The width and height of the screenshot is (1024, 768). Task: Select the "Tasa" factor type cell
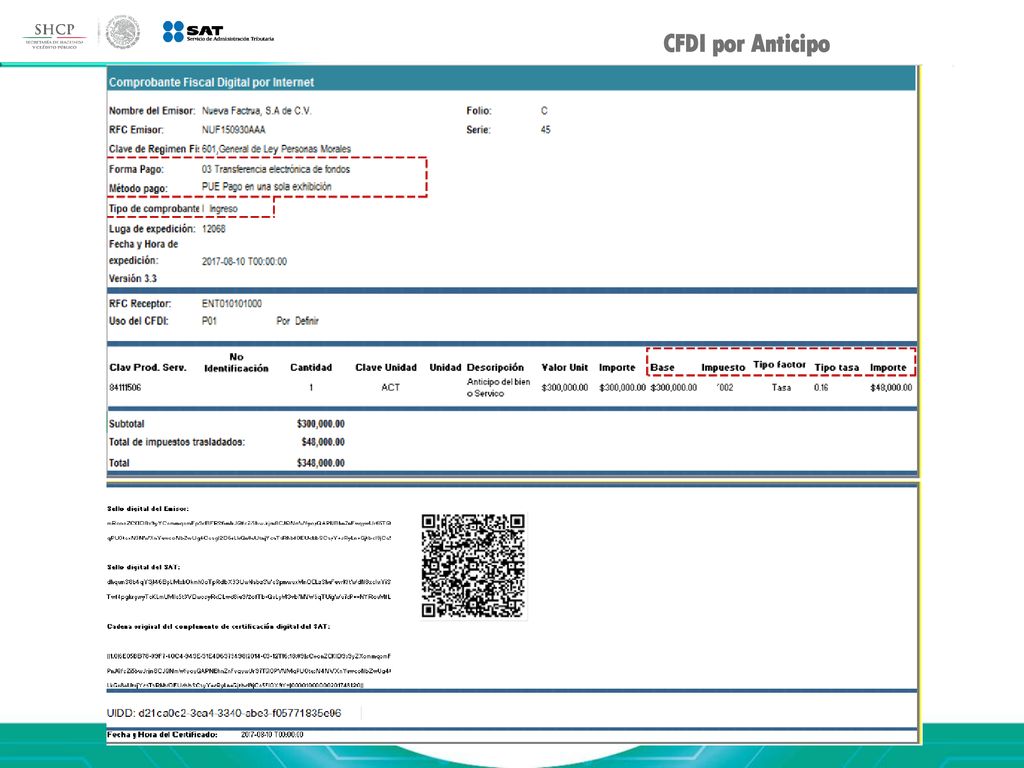coord(781,387)
